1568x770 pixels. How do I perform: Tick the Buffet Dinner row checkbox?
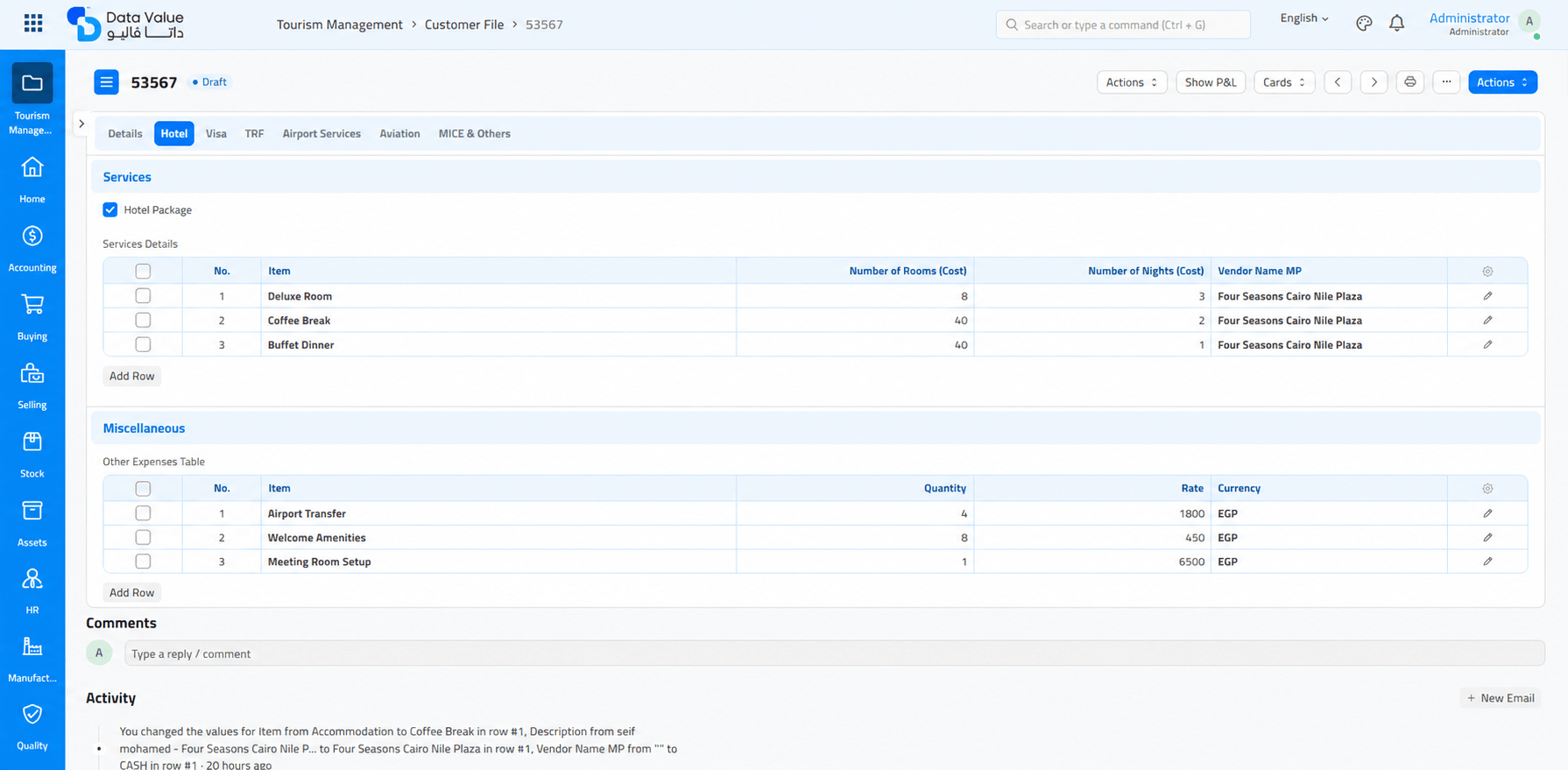tap(143, 345)
